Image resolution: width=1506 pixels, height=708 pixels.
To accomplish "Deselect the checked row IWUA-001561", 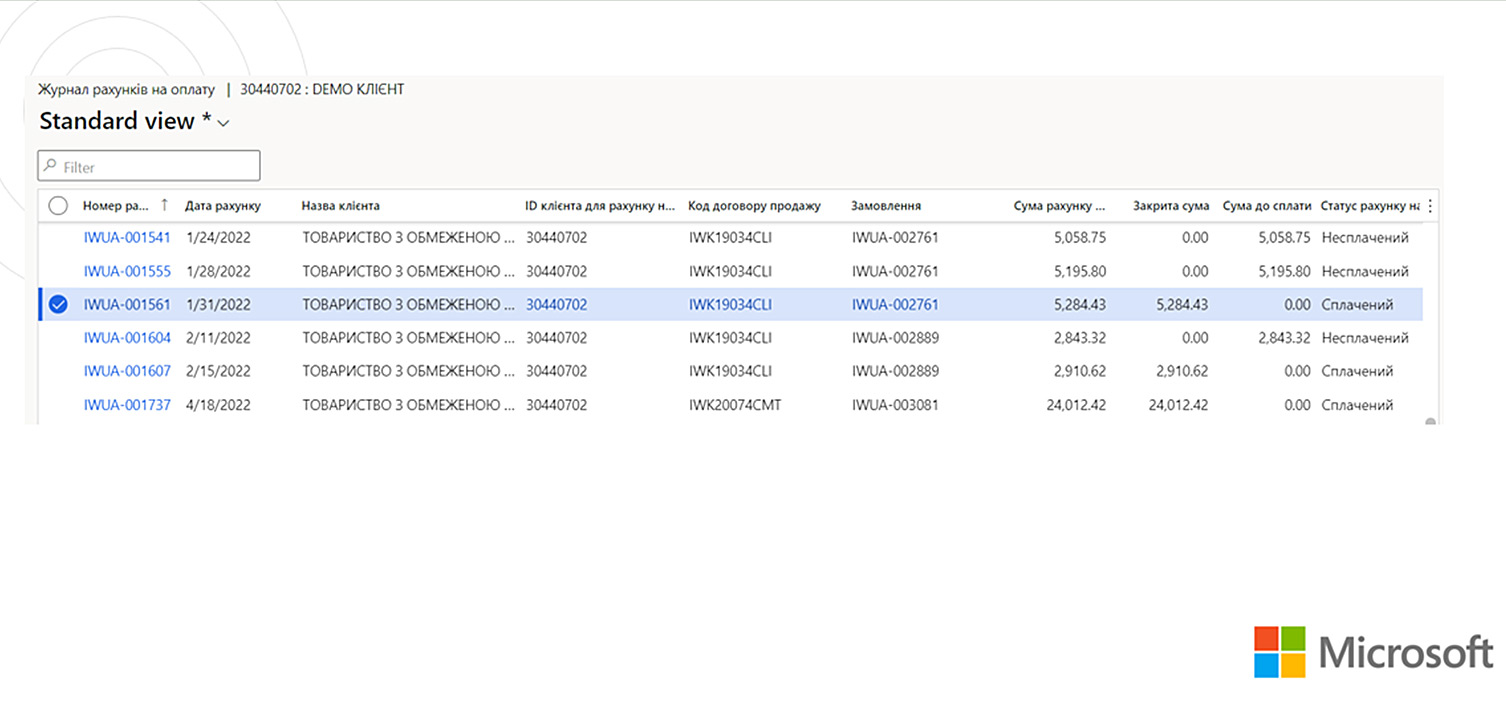I will (x=57, y=304).
